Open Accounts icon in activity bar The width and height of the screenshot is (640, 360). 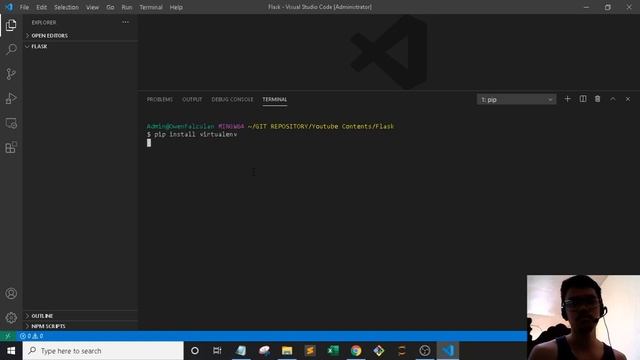point(11,293)
